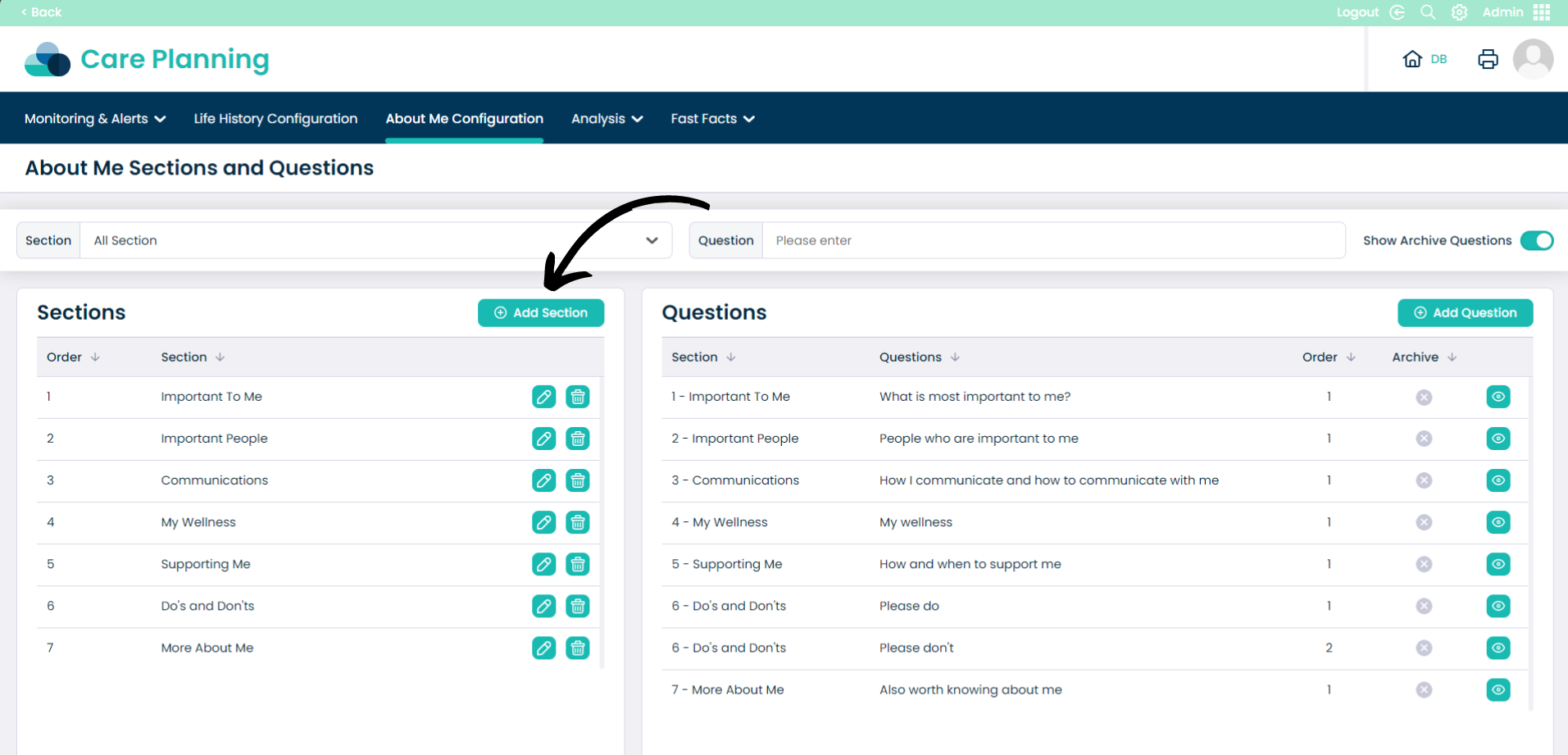The image size is (1568, 755).
Task: Click archive X for 'How and when to support me'
Action: [1424, 564]
